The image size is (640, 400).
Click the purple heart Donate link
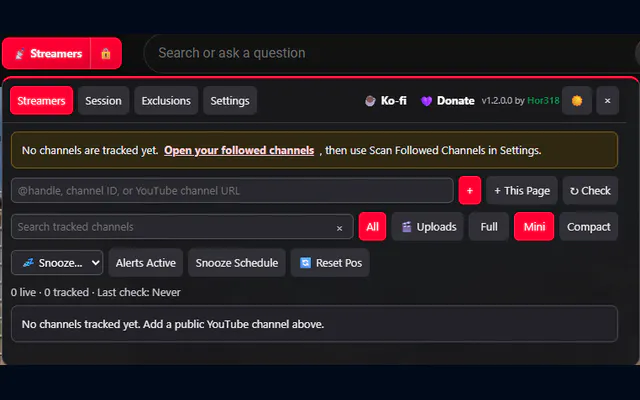(448, 101)
